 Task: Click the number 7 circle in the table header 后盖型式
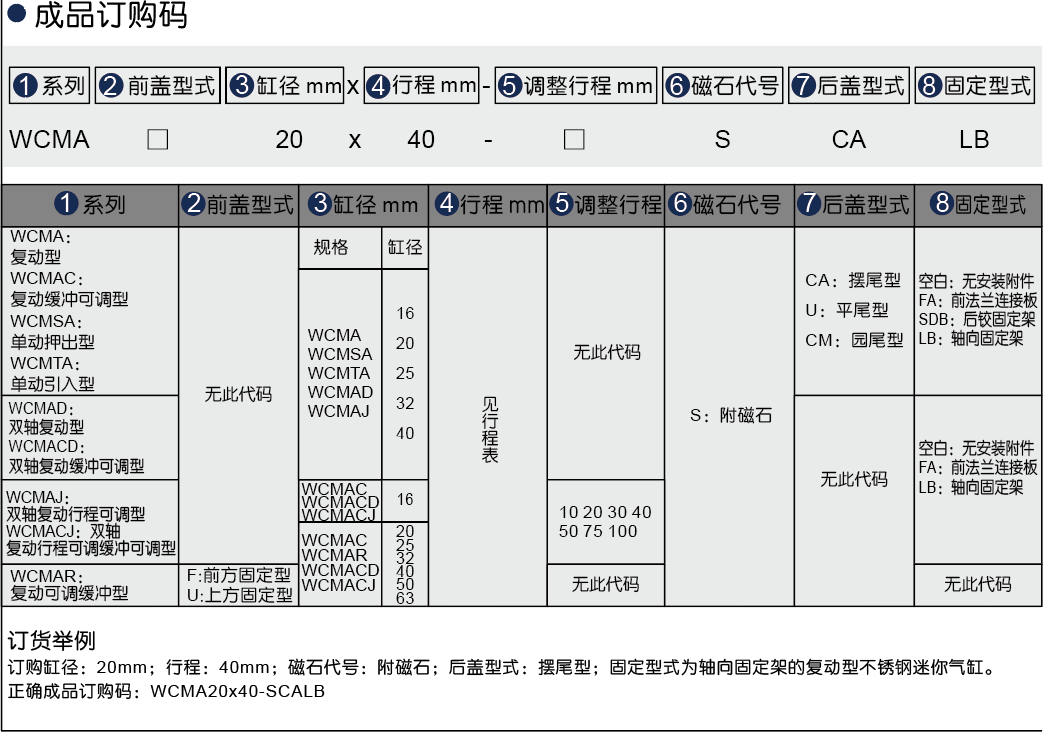click(809, 205)
